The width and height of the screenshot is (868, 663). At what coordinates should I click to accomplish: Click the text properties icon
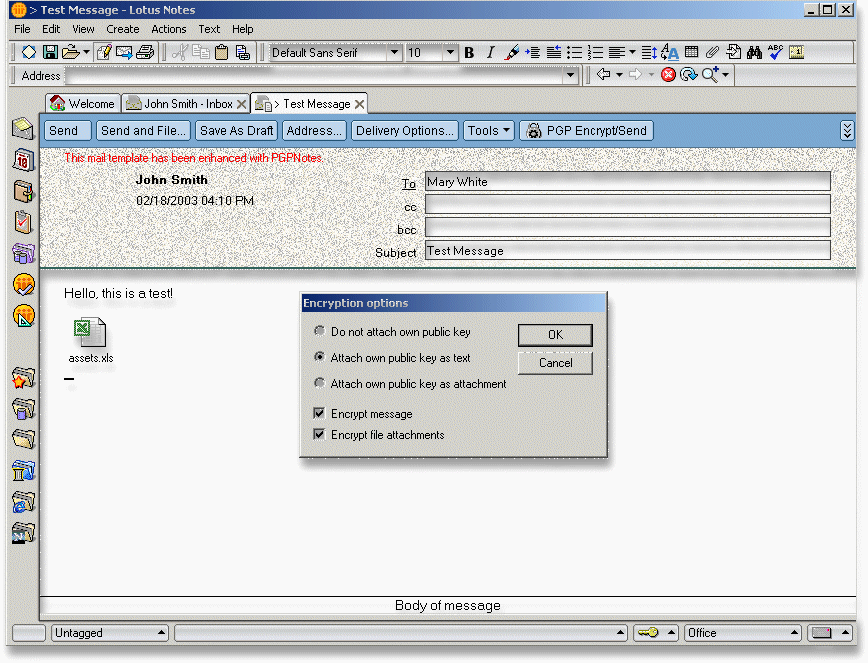coord(669,53)
